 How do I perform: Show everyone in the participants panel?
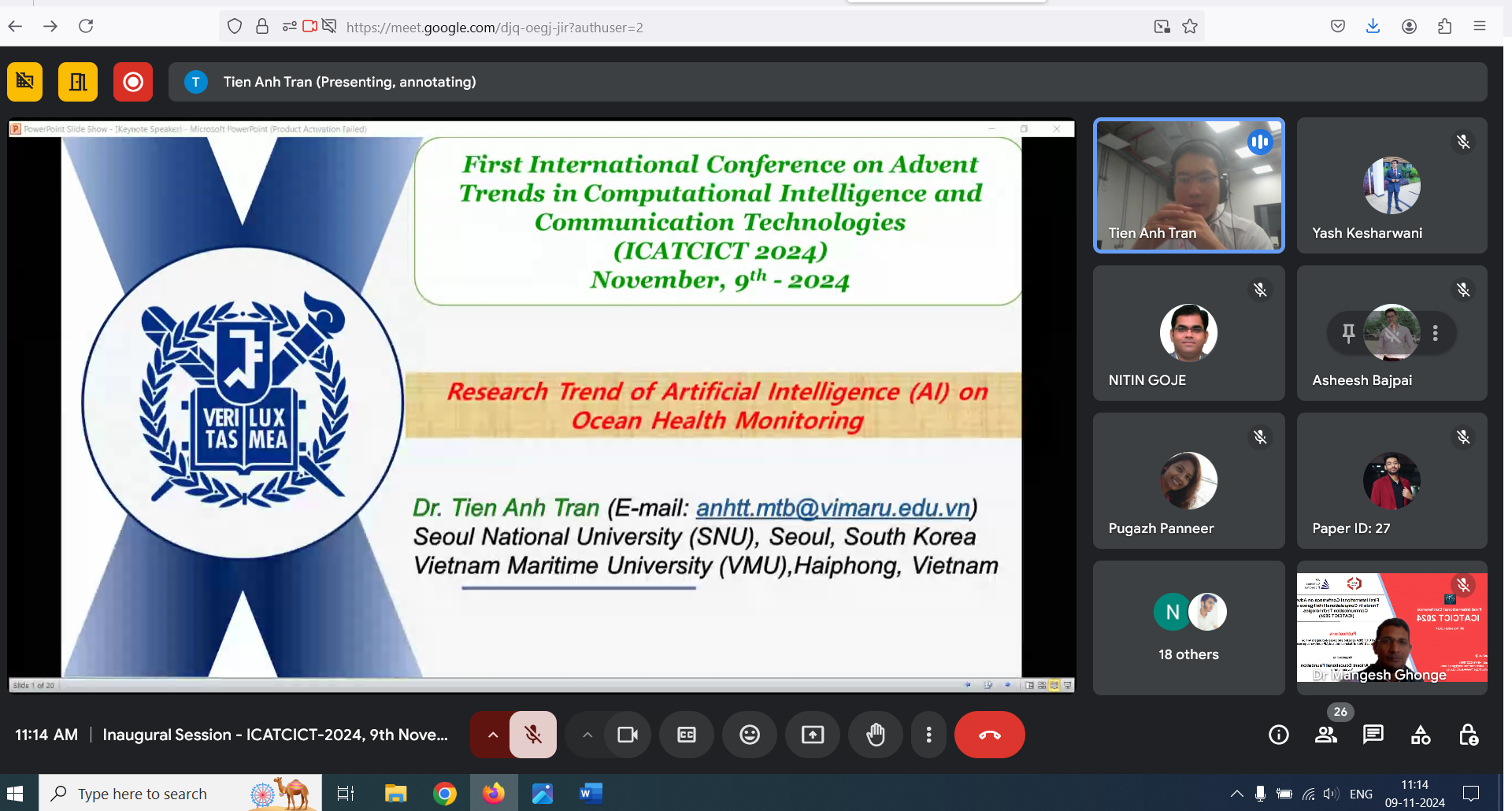point(1325,734)
